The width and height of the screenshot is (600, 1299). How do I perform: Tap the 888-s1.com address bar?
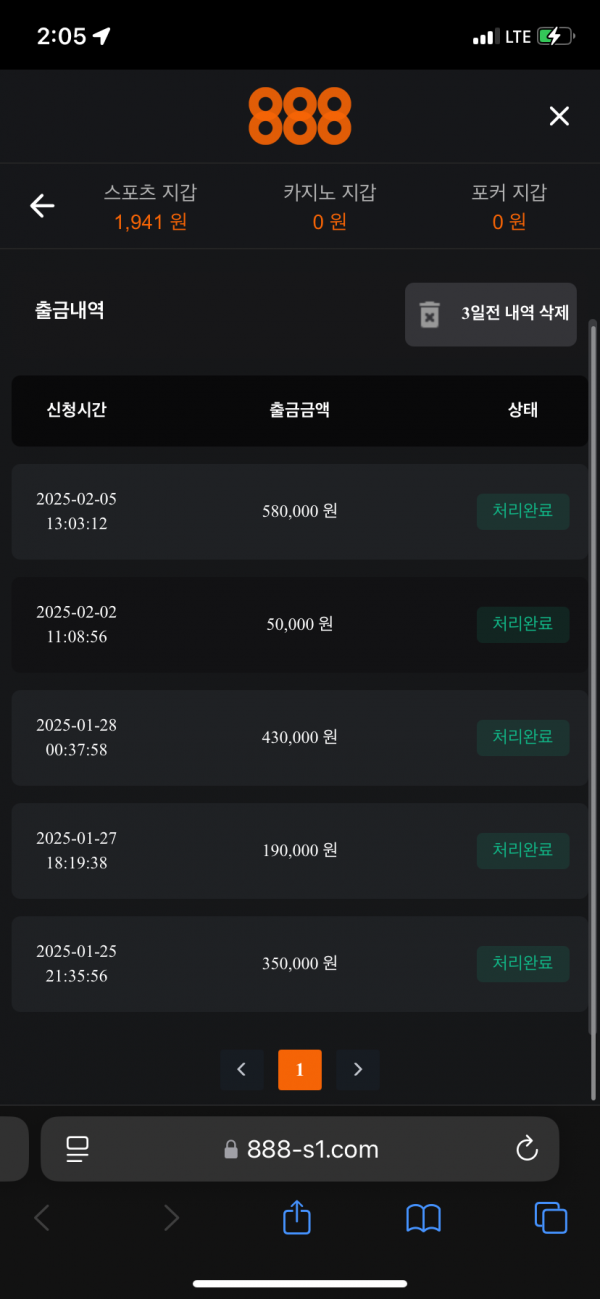(x=312, y=1149)
